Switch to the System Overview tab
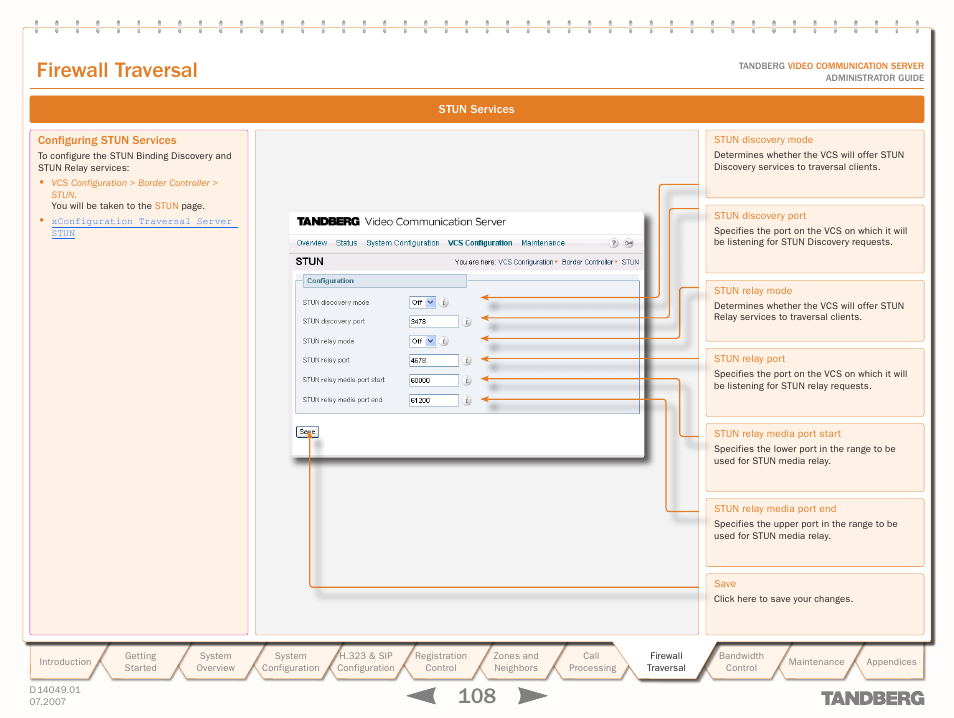The image size is (954, 718). (x=215, y=661)
